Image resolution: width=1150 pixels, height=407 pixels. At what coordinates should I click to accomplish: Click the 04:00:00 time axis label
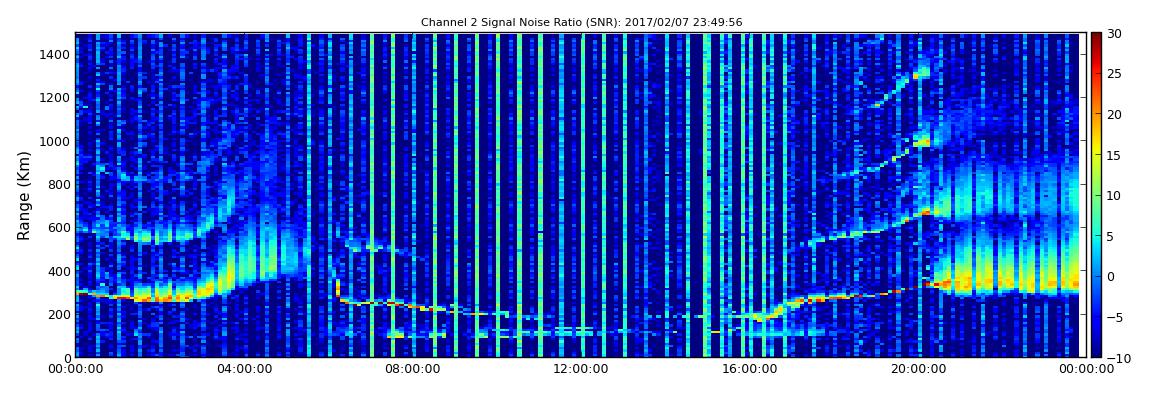point(243,370)
